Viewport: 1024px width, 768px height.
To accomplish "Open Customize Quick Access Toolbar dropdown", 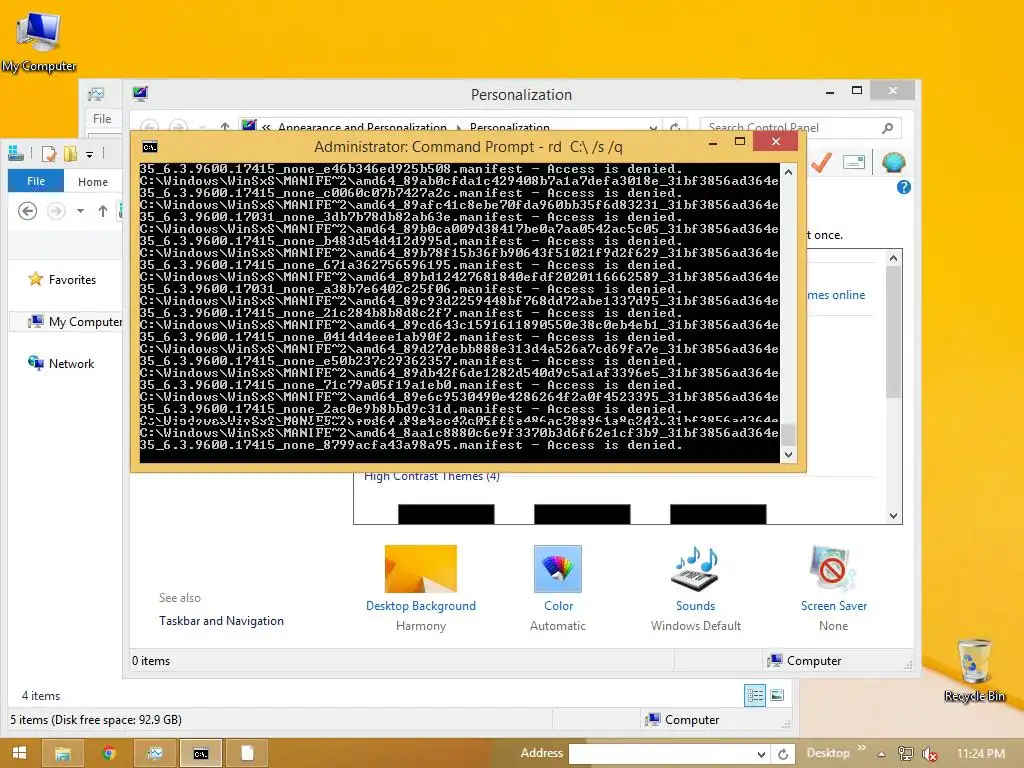I will 89,155.
